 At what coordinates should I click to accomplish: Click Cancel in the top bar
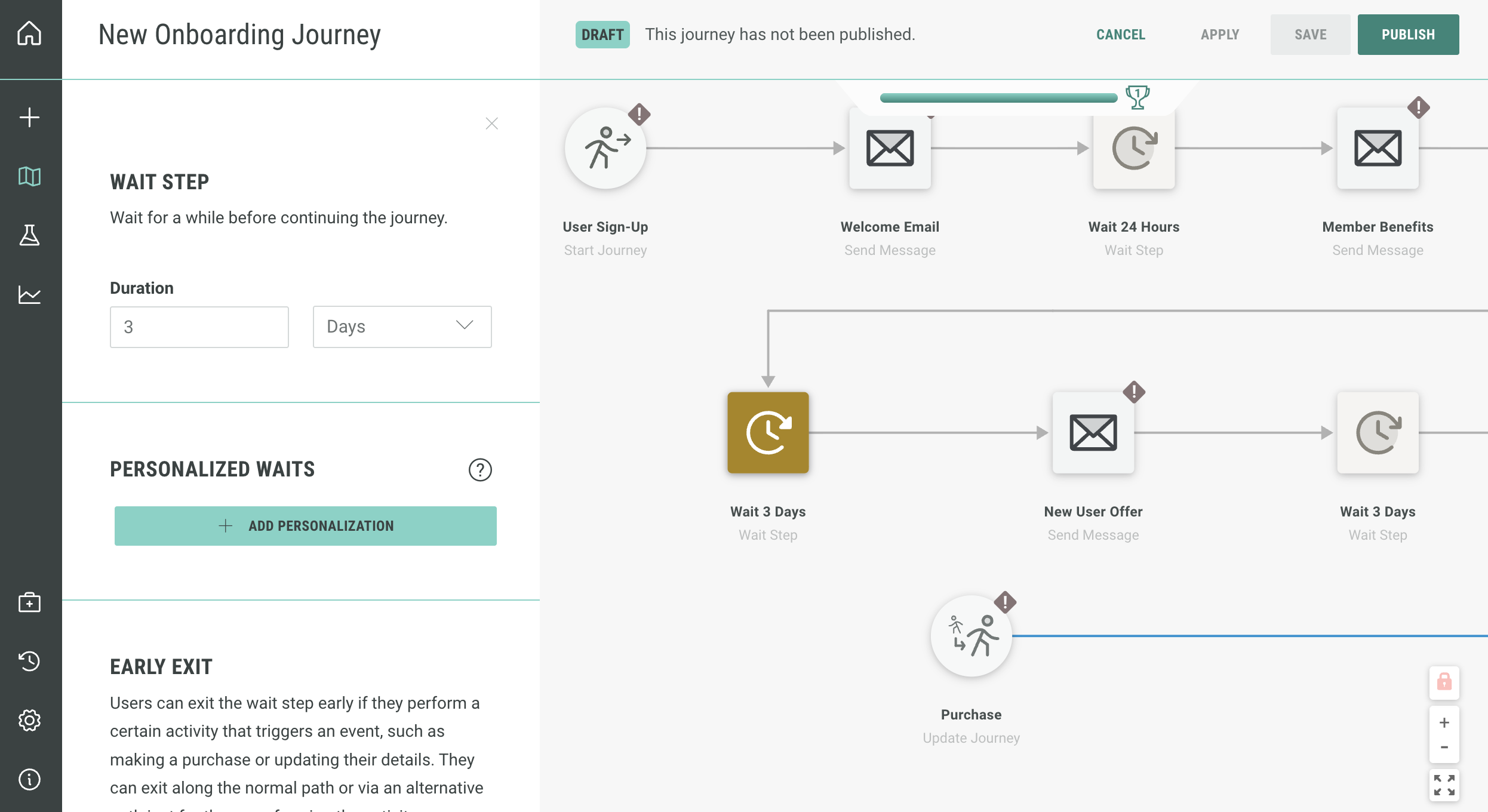tap(1120, 35)
